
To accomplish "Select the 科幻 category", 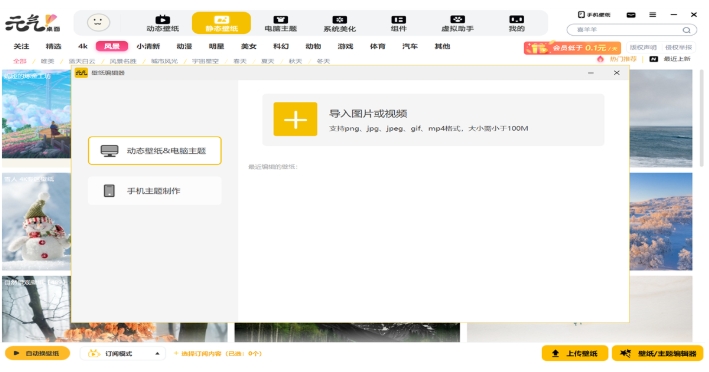I will tap(281, 46).
